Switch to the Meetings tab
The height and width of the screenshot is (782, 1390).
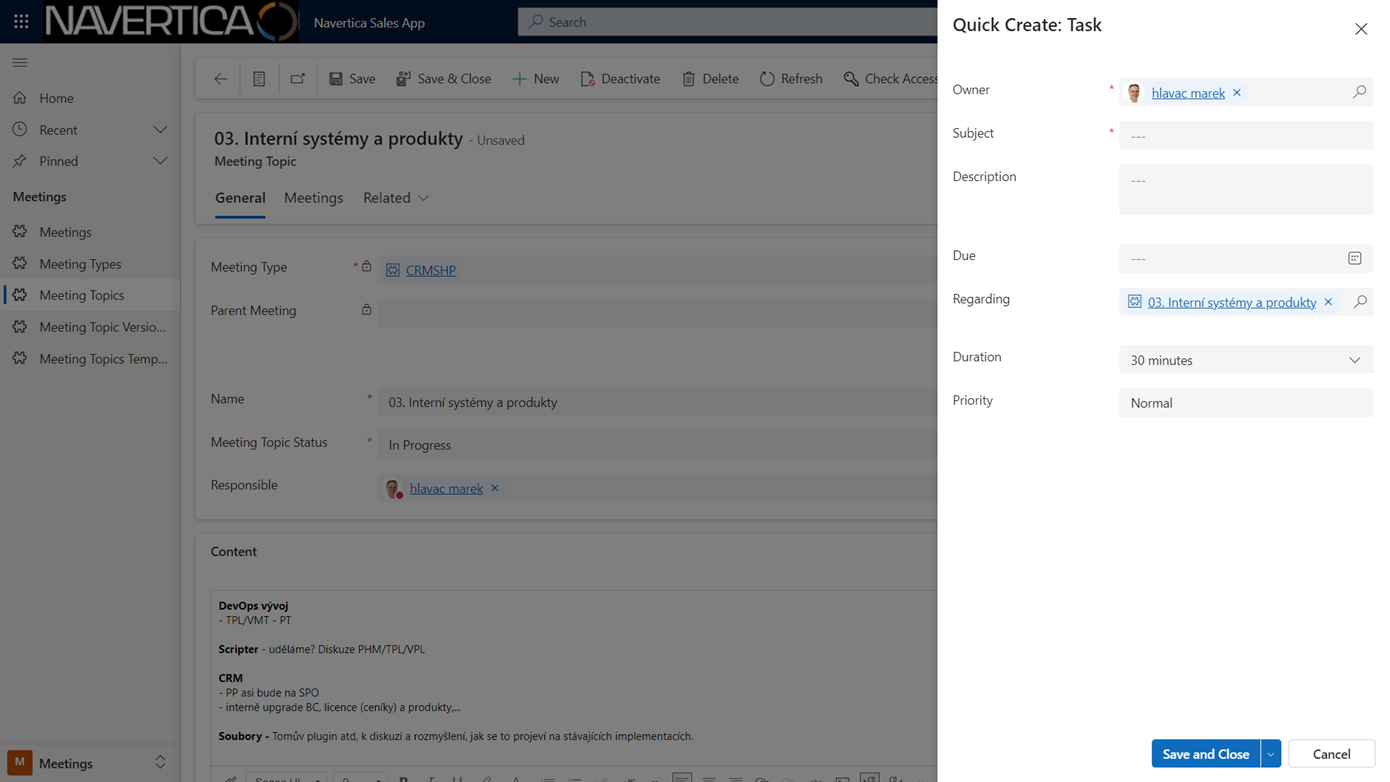pos(313,198)
